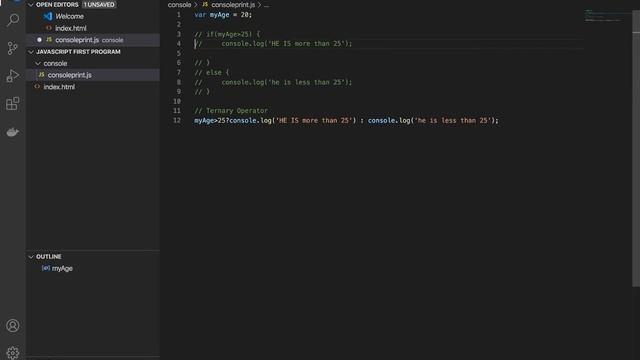This screenshot has width=640, height=360.
Task: Open the Manage gear icon
Action: coord(13,353)
